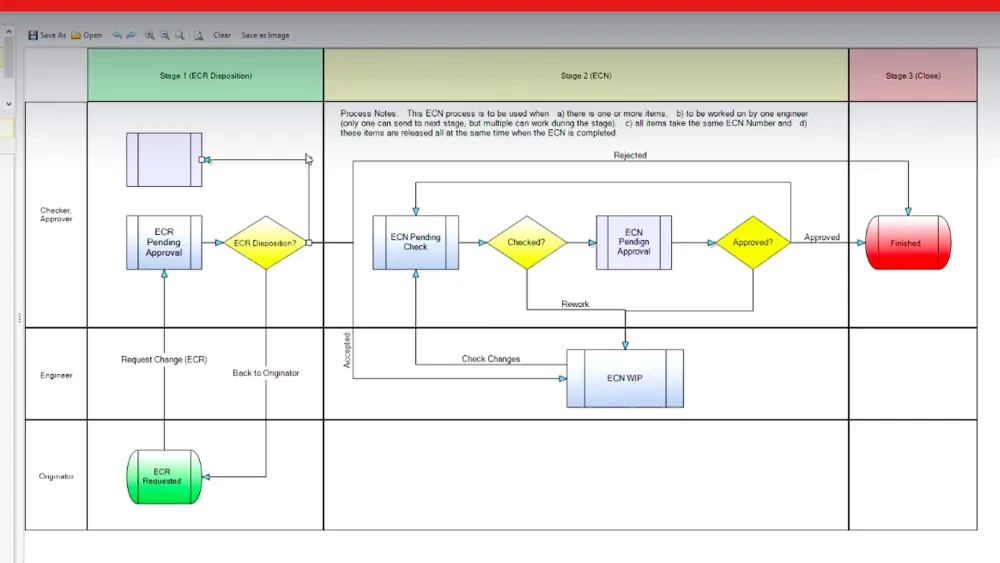Select the Checked? decision diamond

527,242
